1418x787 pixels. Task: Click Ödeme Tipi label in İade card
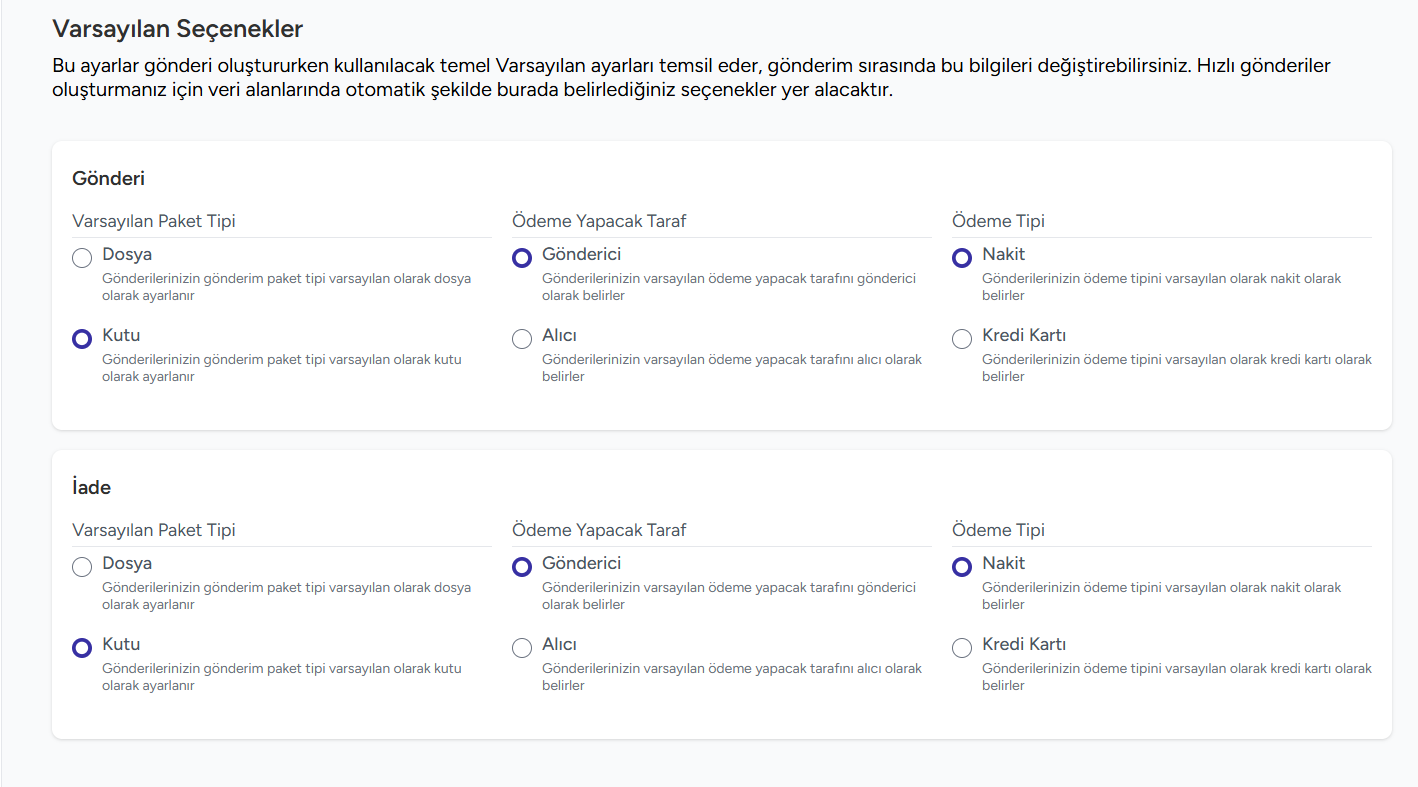(998, 530)
